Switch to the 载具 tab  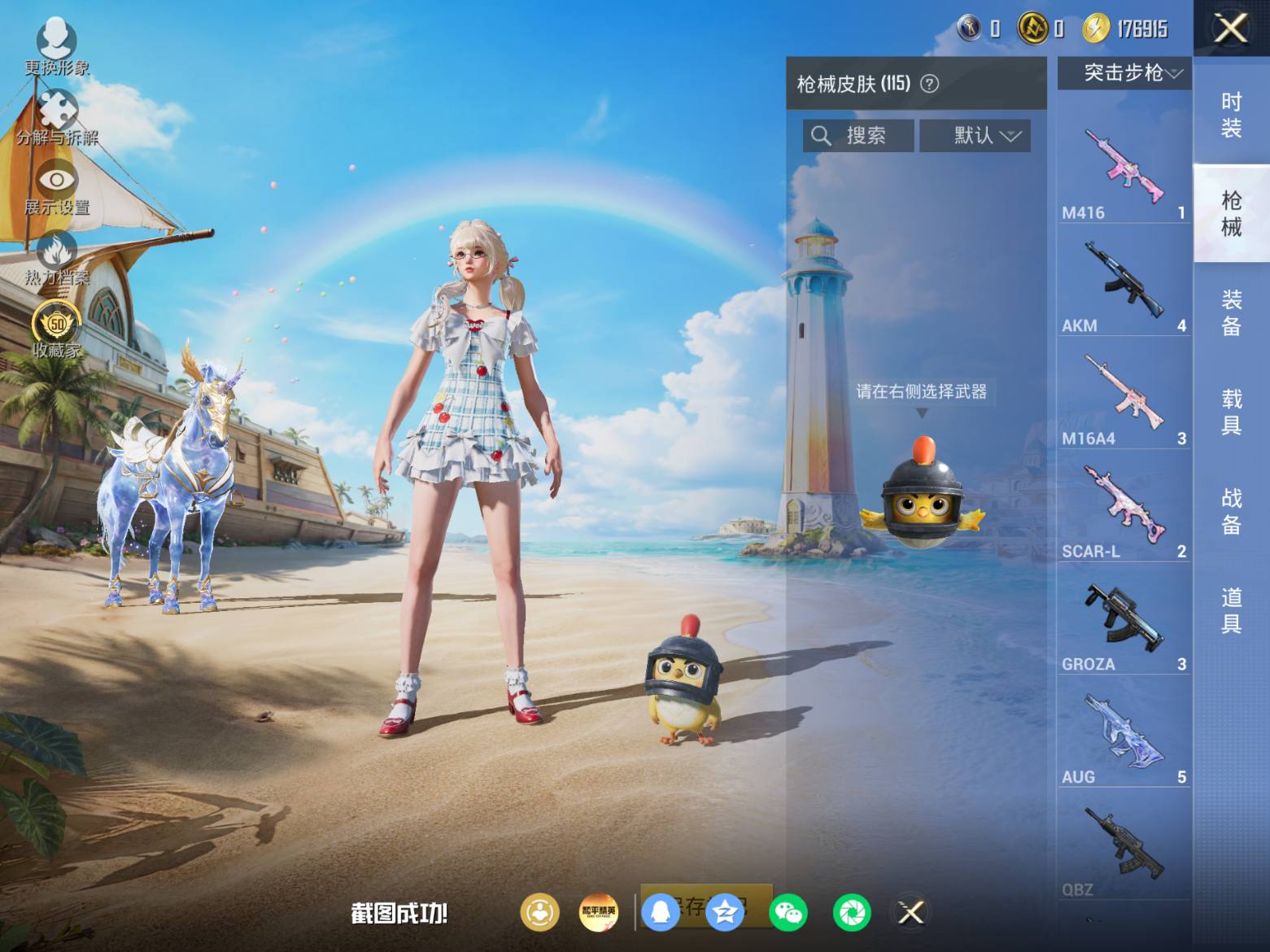click(x=1232, y=412)
